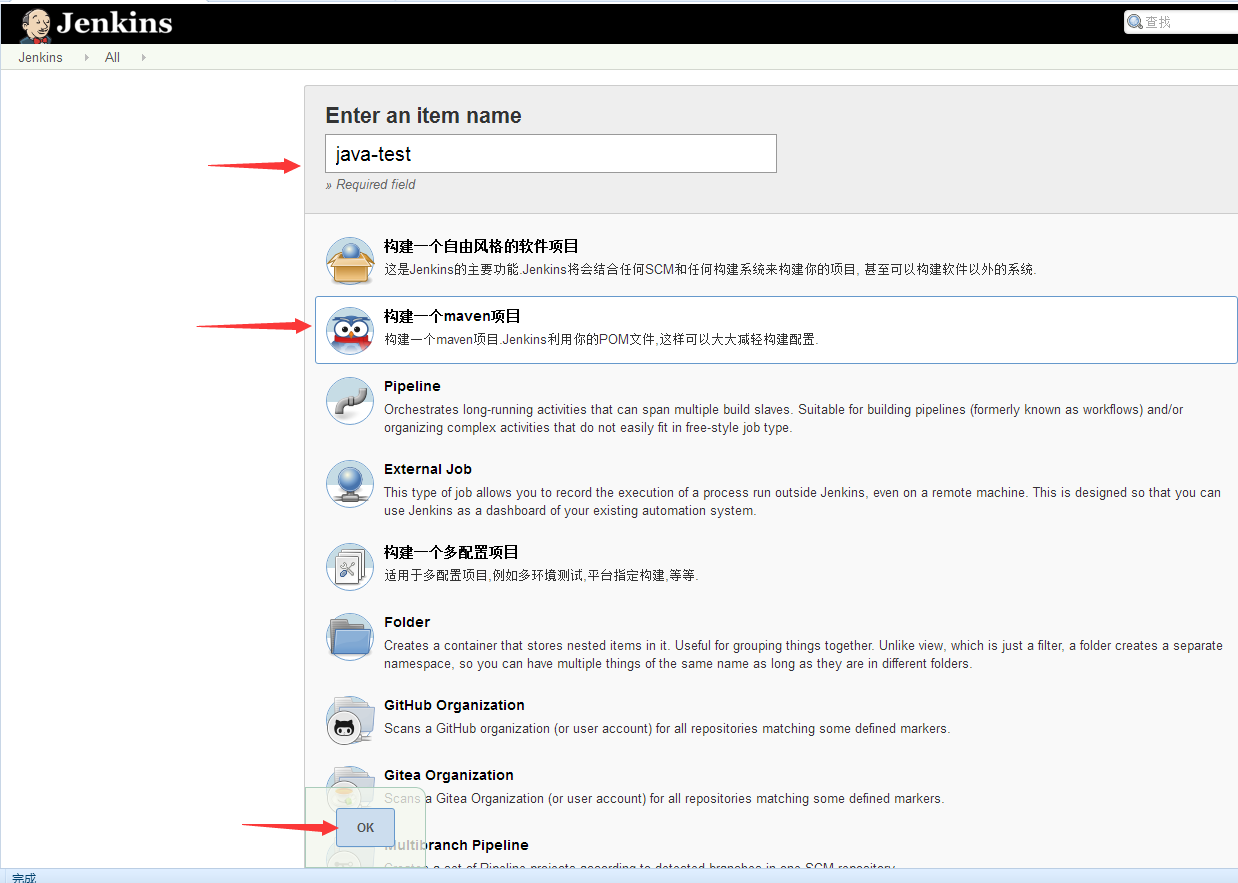Open the All breadcrumb link
This screenshot has height=883, width=1238.
coord(112,57)
